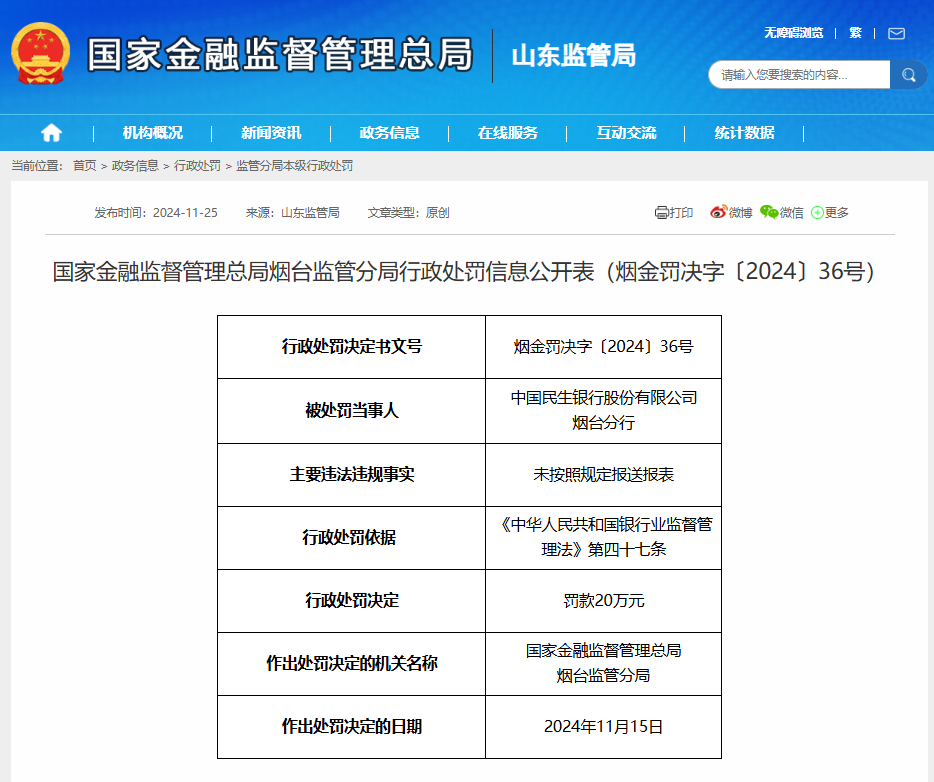This screenshot has width=934, height=782.
Task: Click row label 主要违法违规事实
Action: click(351, 475)
